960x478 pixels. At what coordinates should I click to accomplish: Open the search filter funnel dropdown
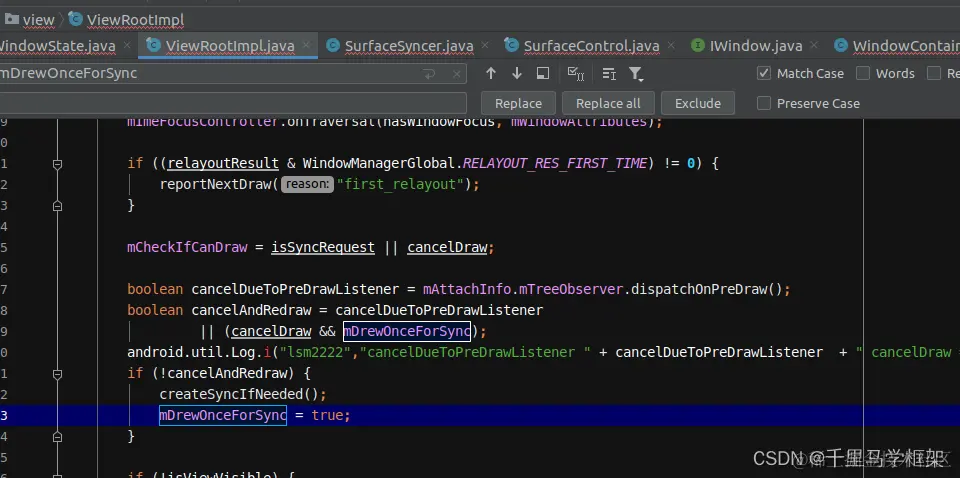[636, 74]
